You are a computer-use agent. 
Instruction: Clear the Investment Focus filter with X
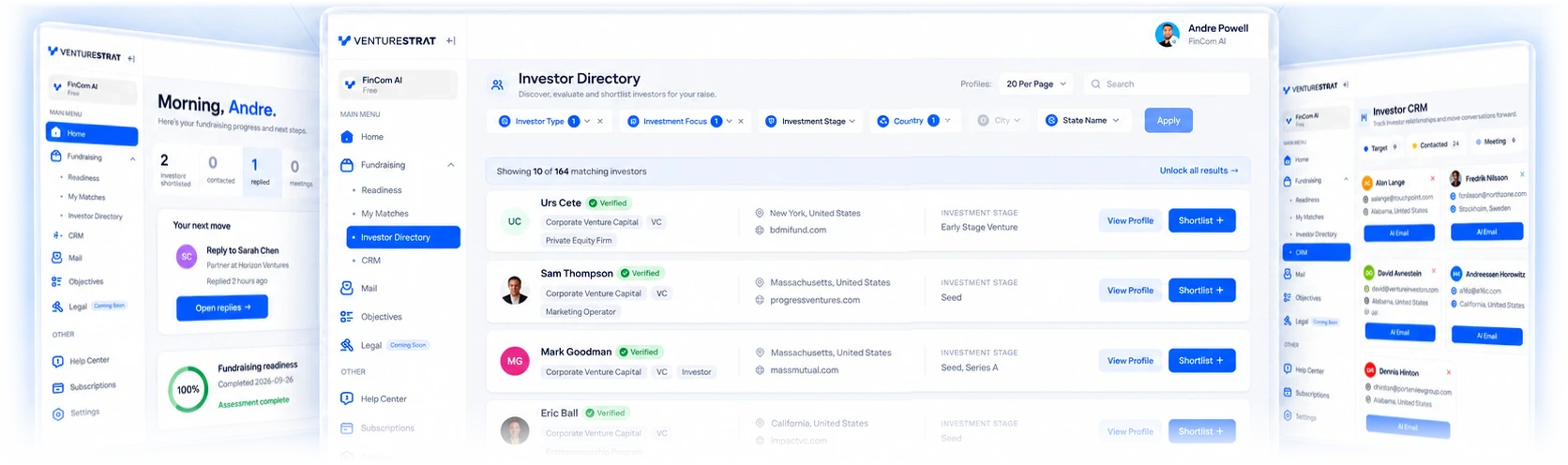741,121
